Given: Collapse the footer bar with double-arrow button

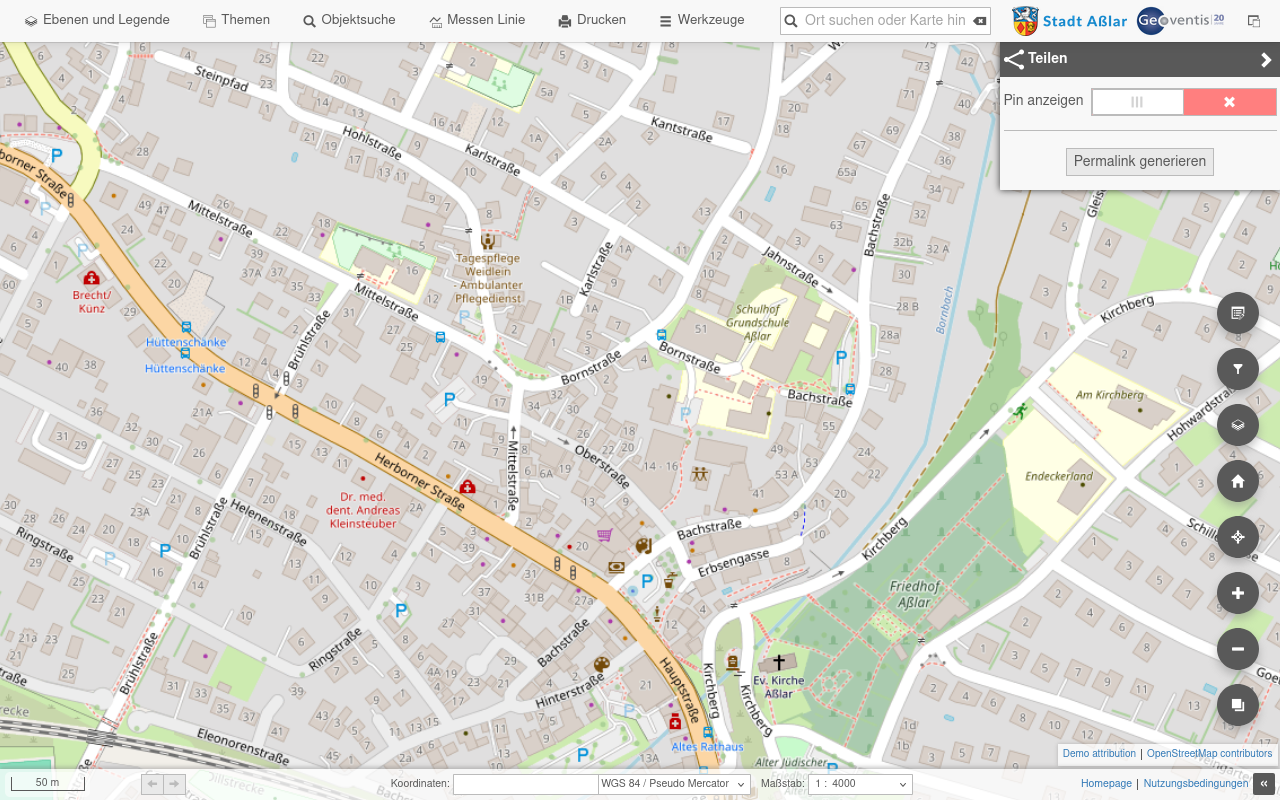Looking at the screenshot, I should point(1264,784).
